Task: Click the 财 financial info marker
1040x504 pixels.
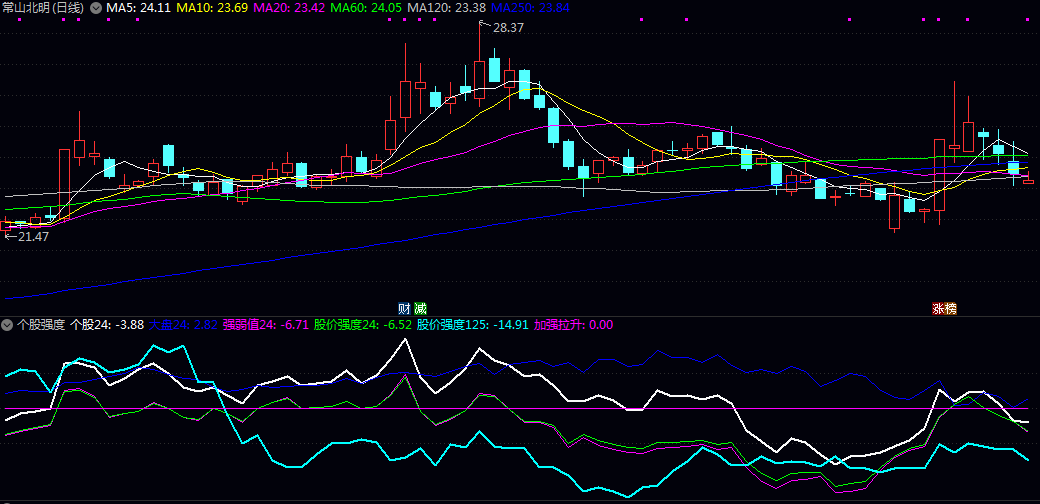Action: coord(403,308)
